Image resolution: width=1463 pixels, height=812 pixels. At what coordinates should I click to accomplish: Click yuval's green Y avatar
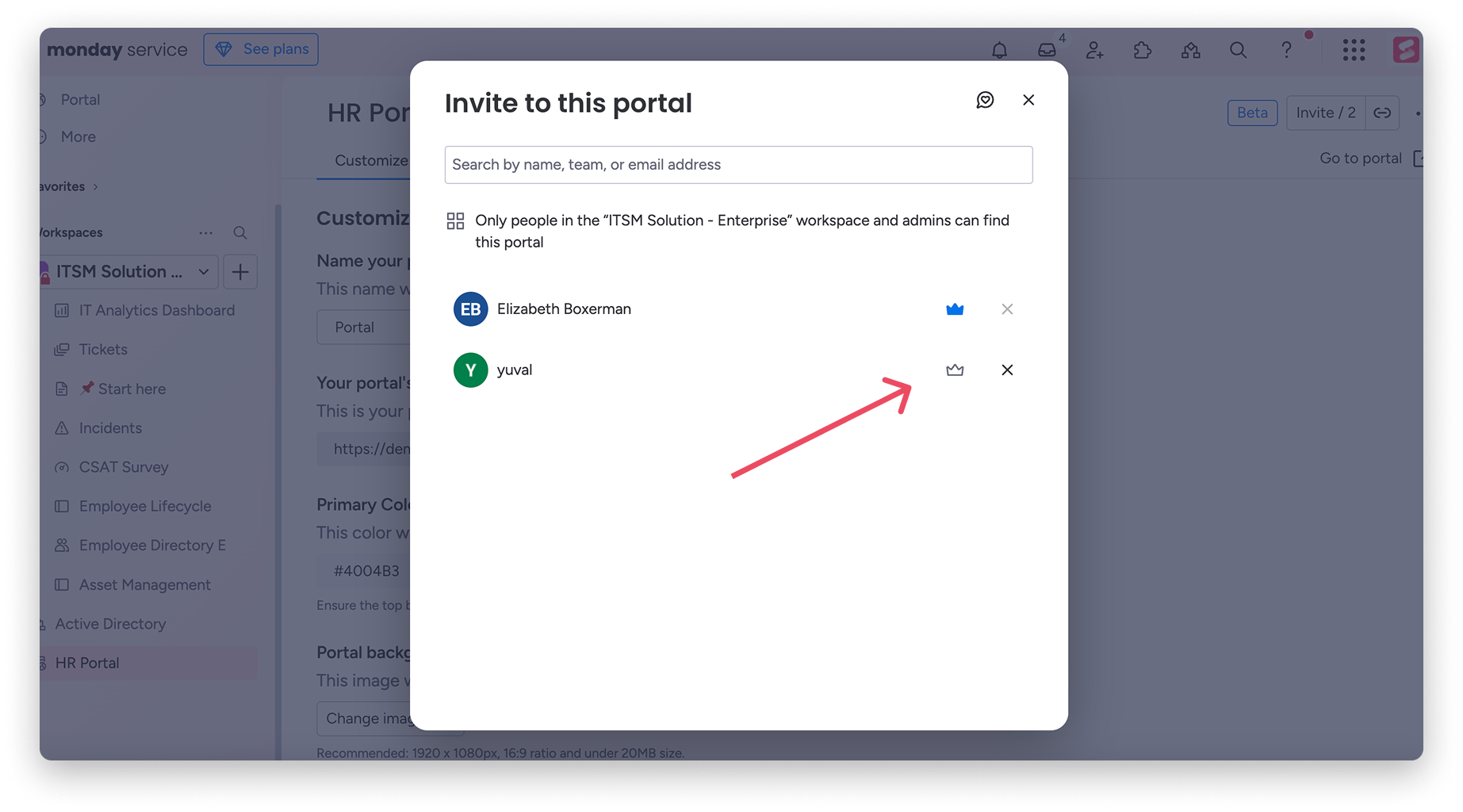470,370
